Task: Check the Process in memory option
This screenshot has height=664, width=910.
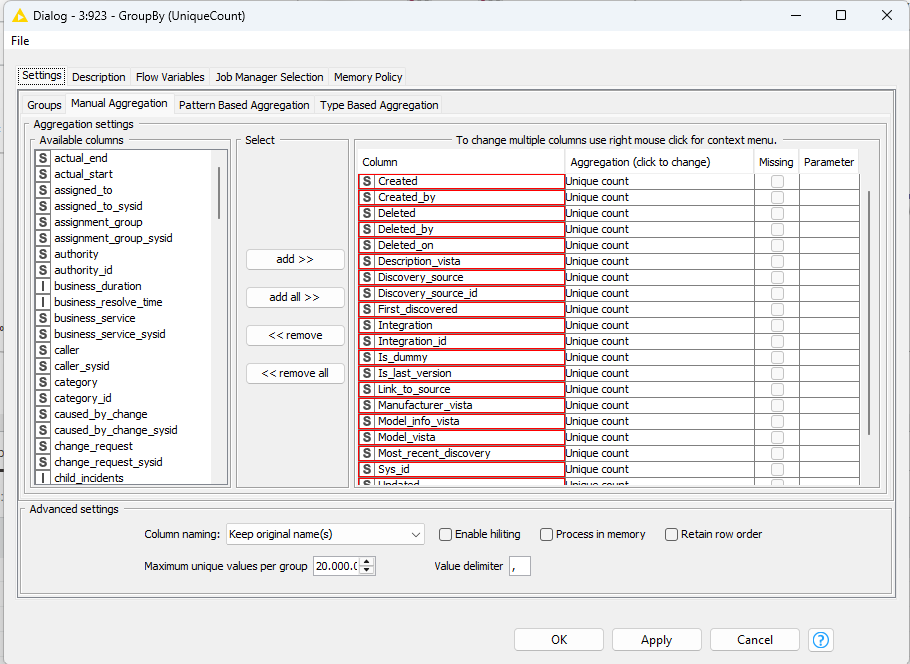Action: tap(547, 534)
